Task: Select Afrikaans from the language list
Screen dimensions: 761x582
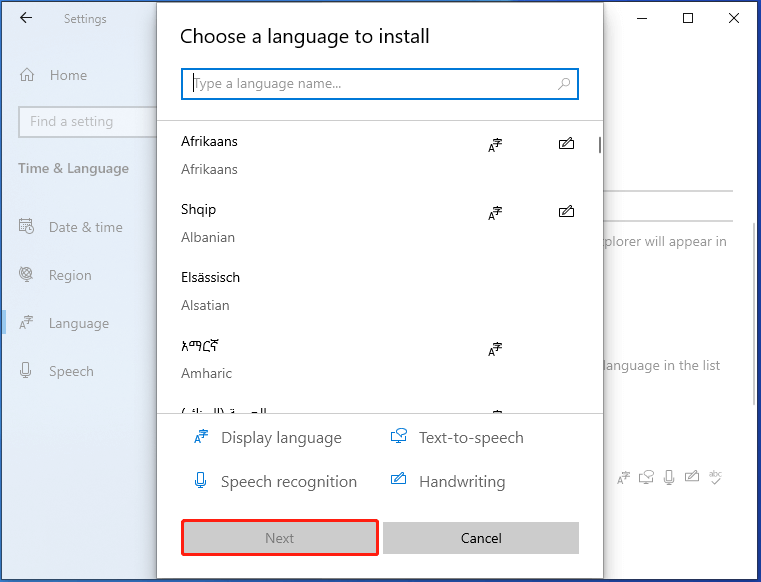Action: 380,155
